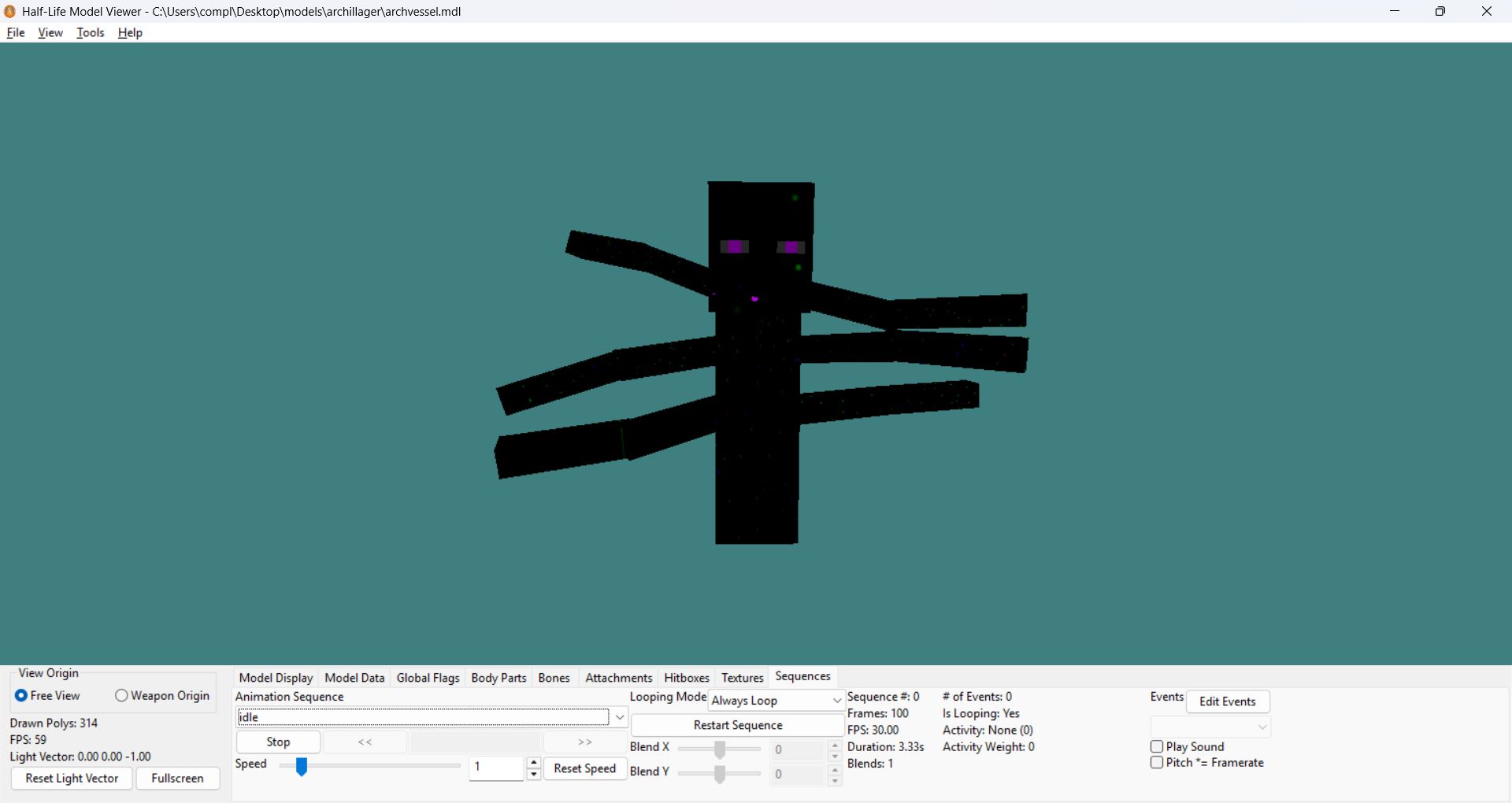
Task: Switch to the Textures tab
Action: coord(743,678)
